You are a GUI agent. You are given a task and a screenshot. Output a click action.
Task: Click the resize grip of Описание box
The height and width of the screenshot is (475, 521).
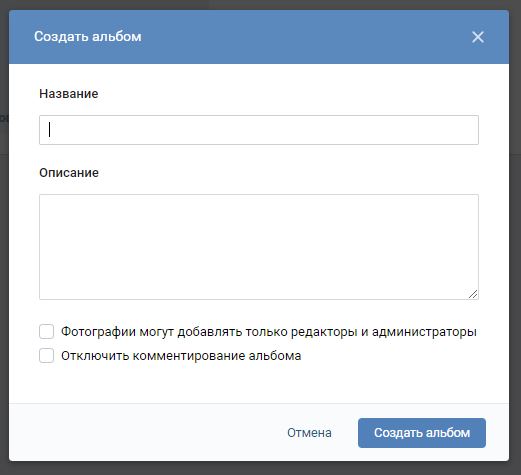473,294
